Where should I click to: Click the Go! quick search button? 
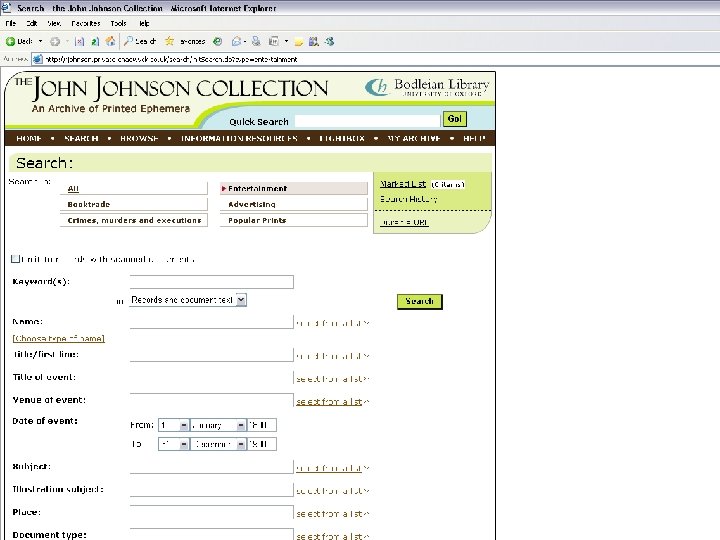[455, 119]
